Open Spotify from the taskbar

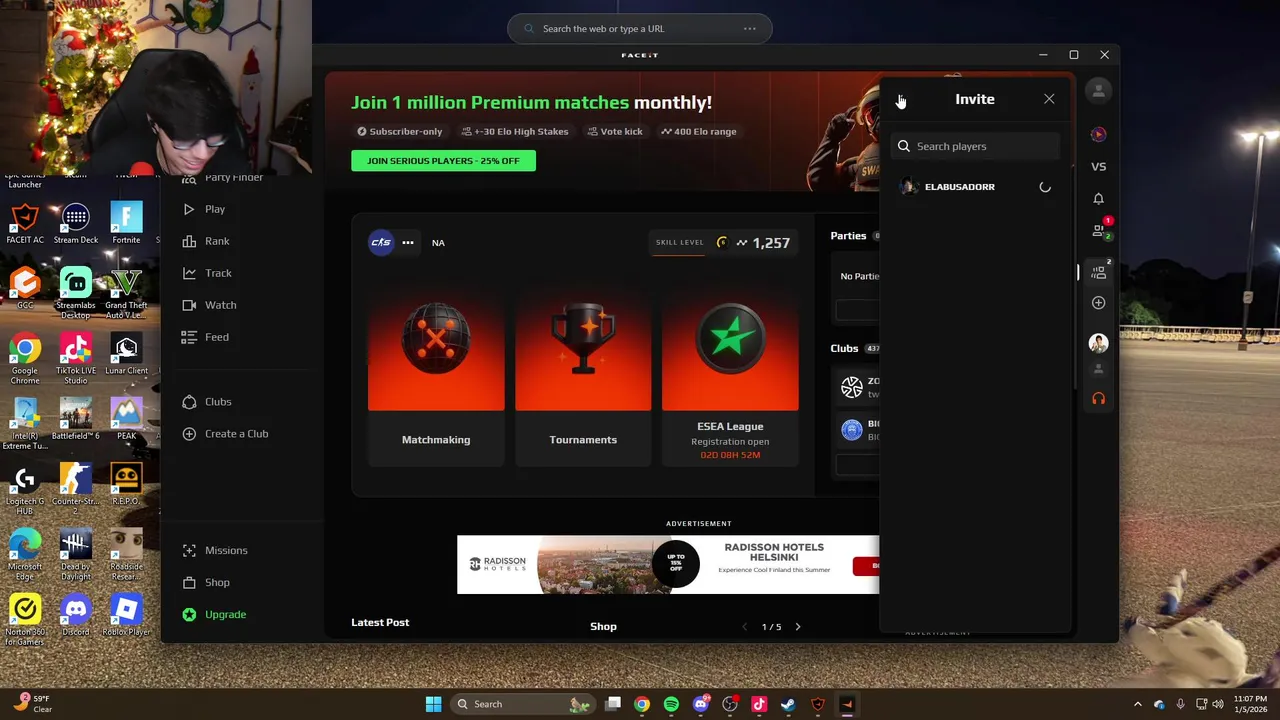coord(671,704)
